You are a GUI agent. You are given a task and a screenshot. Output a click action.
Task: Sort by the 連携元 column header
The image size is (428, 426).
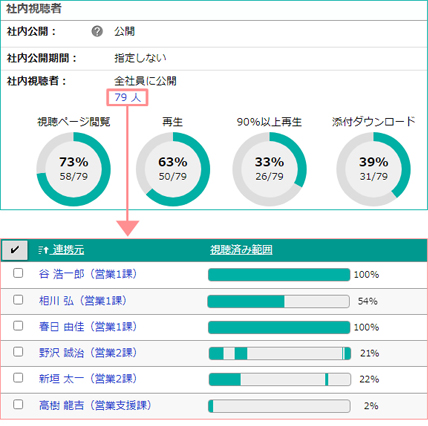tap(68, 250)
